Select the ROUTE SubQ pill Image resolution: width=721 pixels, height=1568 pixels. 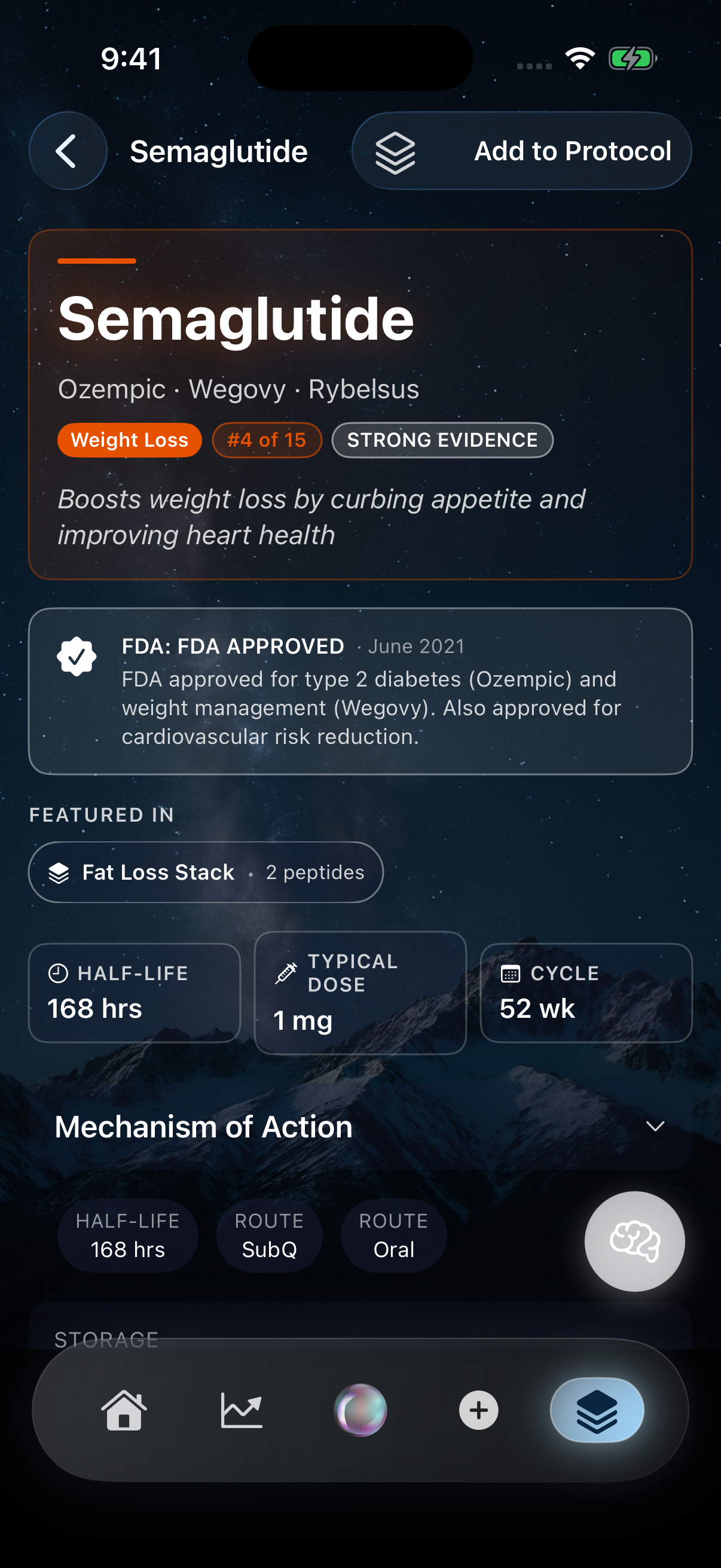click(x=269, y=1236)
